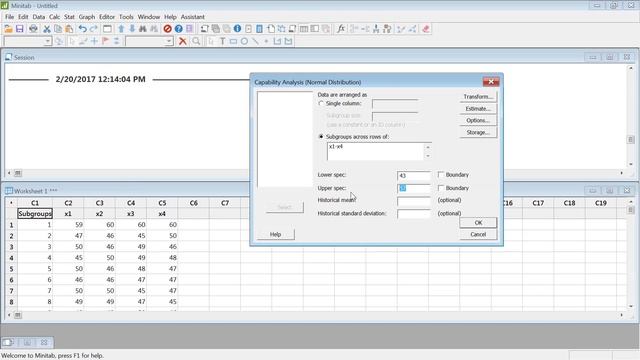640x360 pixels.
Task: Select the rectangle drawing tool
Action: (233, 41)
